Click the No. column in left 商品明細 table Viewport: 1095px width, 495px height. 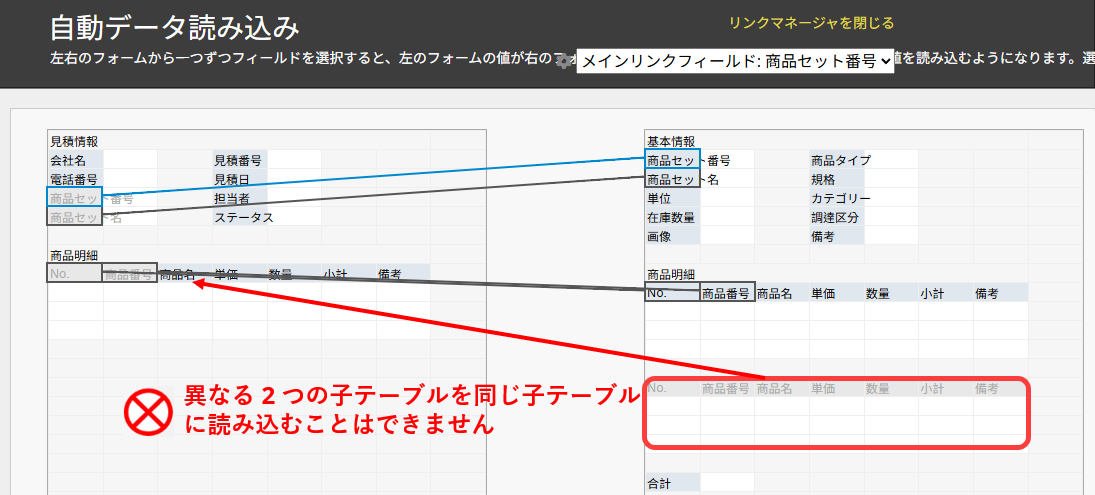point(74,273)
